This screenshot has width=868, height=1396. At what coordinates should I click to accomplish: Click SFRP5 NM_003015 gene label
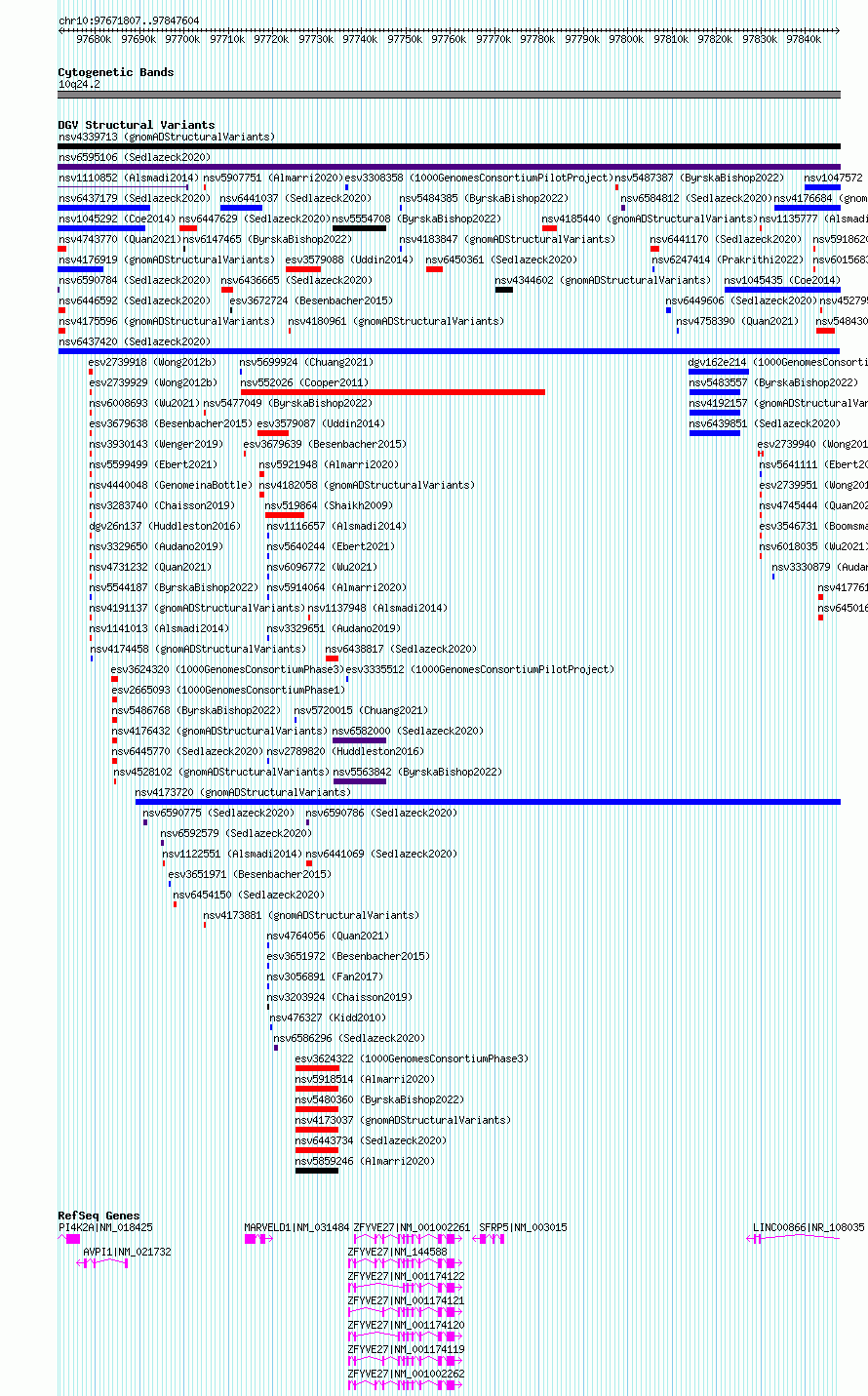coord(523,1227)
